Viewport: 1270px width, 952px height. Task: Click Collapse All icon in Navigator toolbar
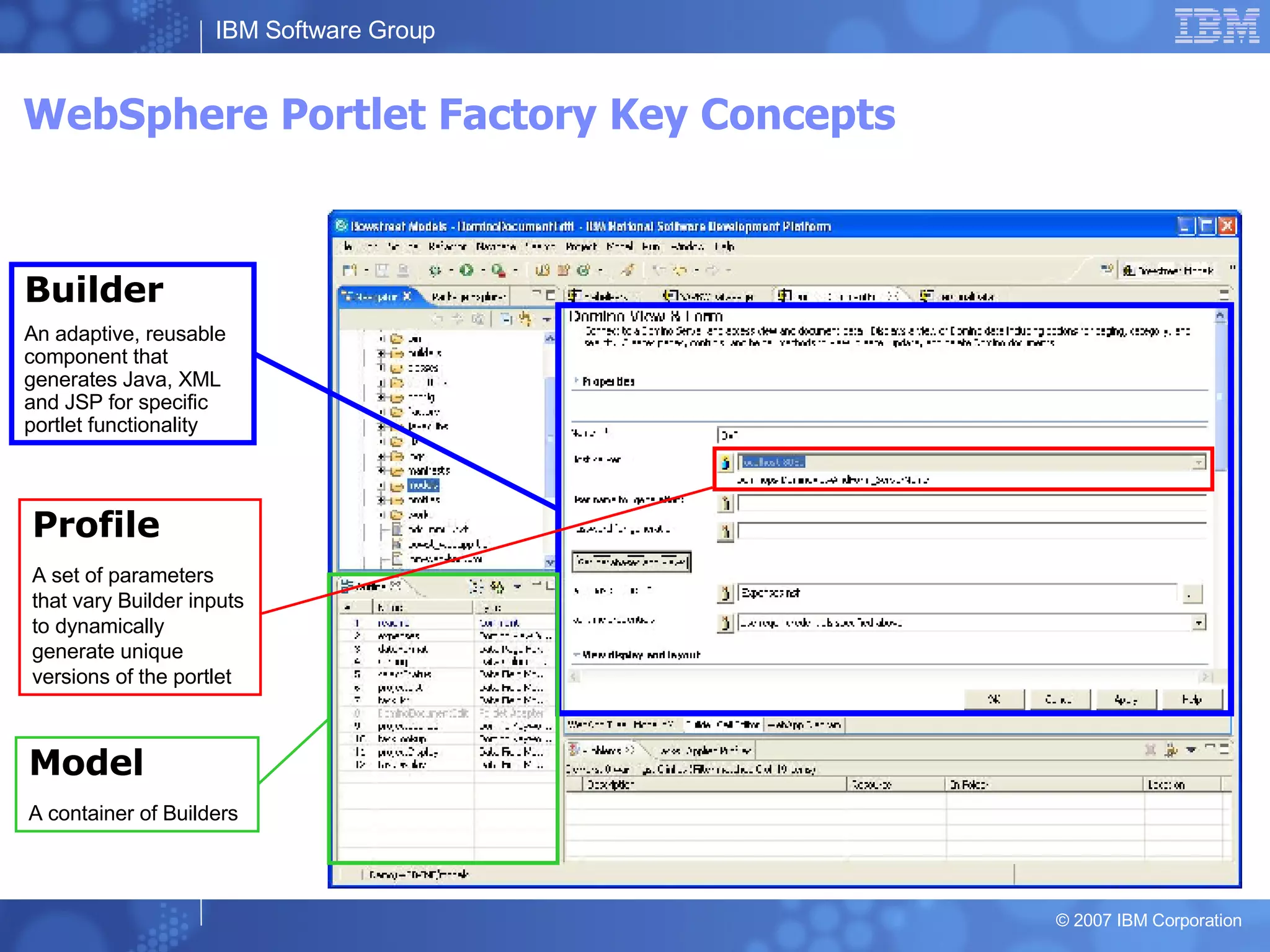pos(507,319)
